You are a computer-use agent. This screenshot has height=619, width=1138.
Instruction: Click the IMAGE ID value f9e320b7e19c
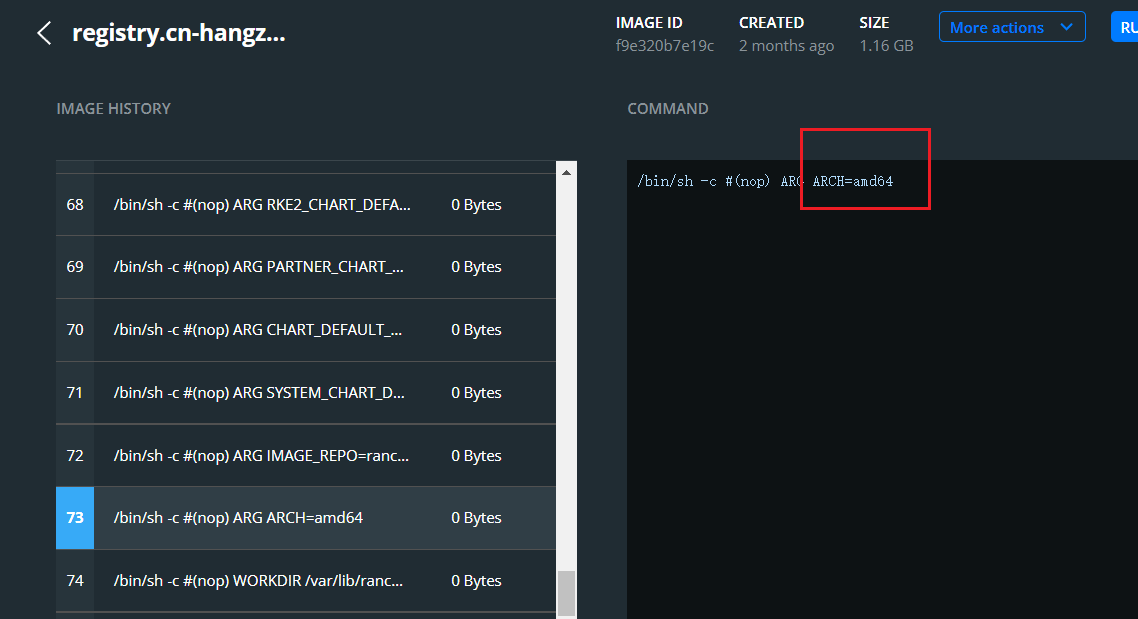[665, 45]
